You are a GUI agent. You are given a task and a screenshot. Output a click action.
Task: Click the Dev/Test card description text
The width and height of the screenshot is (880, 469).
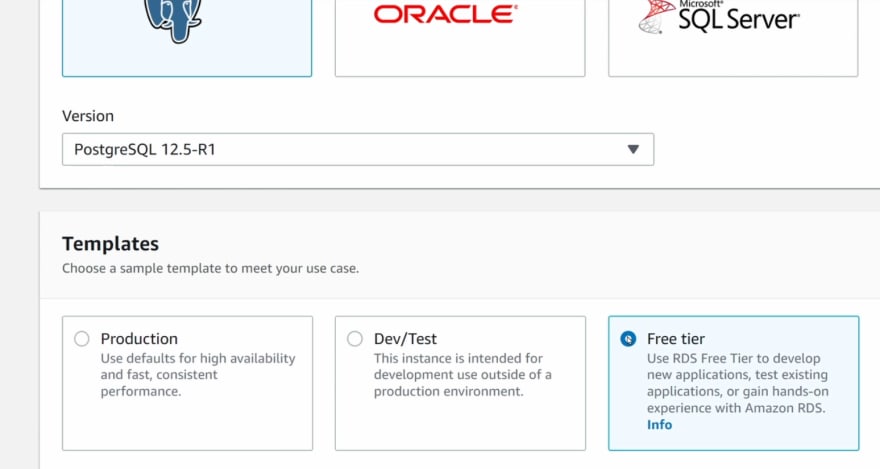[462, 375]
